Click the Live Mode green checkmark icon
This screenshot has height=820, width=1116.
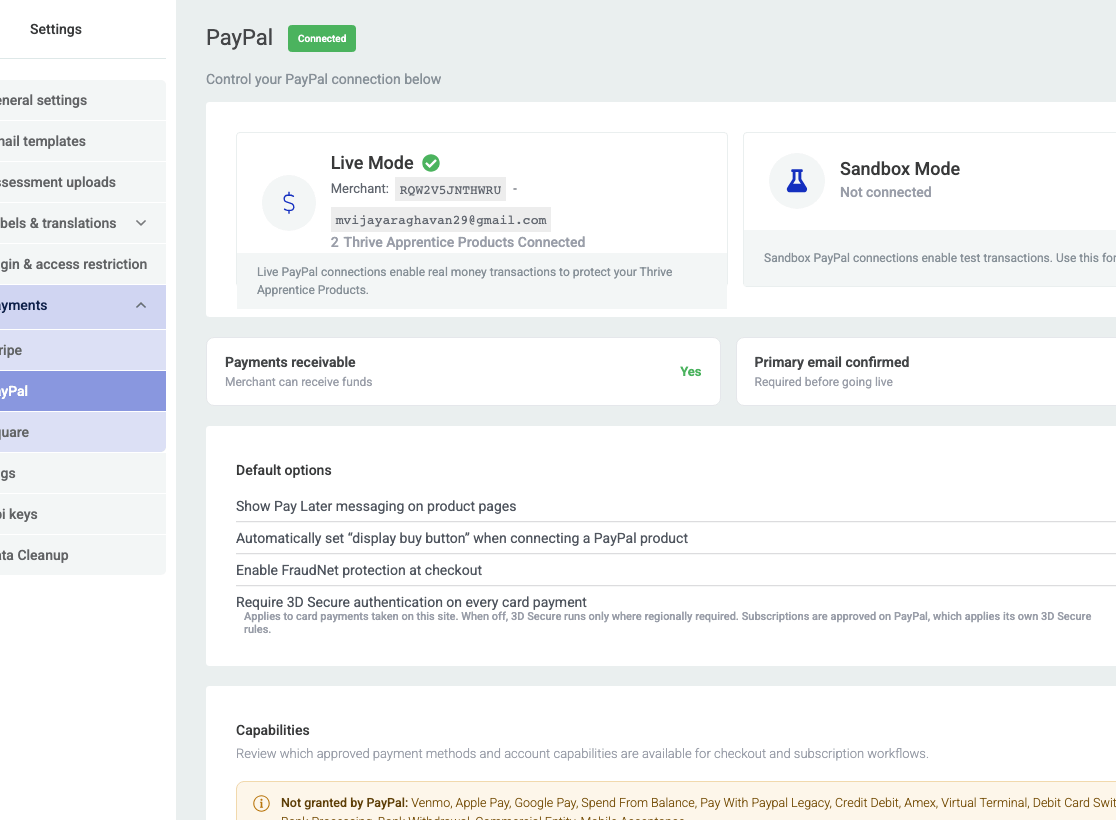coord(431,163)
